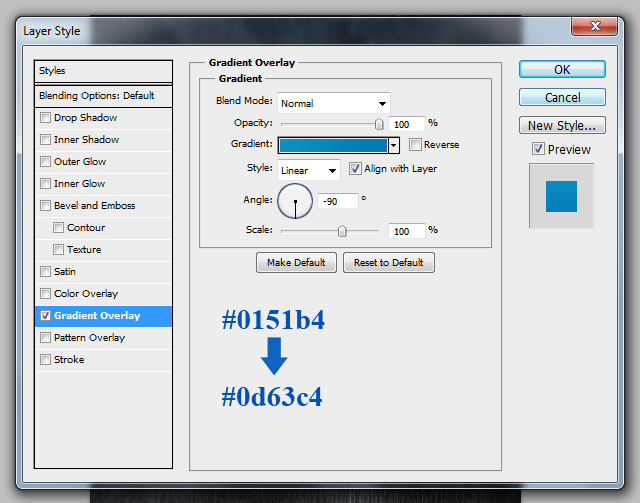Viewport: 640px width, 503px height.
Task: Open the Blend Mode dropdown
Action: [333, 103]
